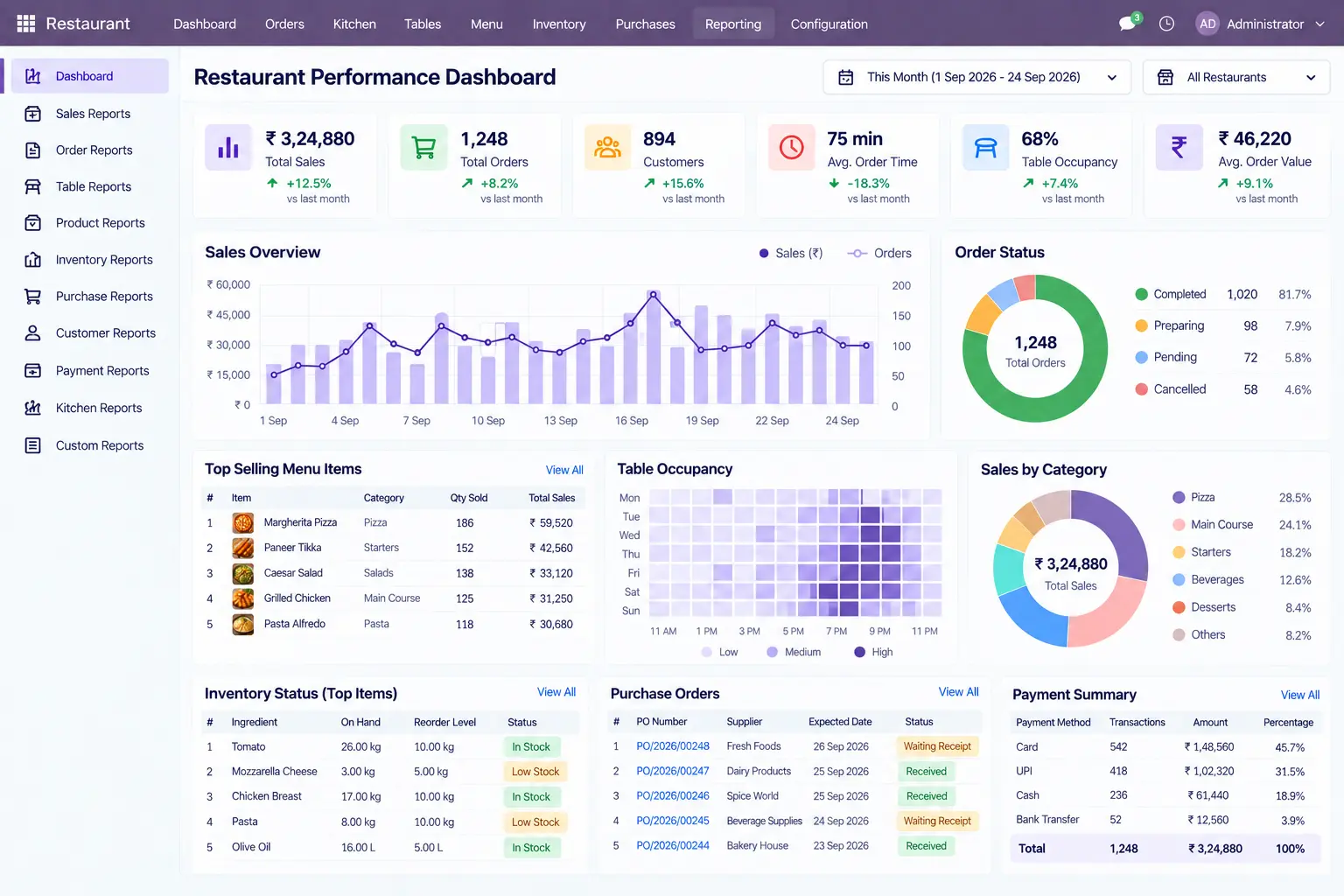Viewport: 1344px width, 896px height.
Task: Toggle the Sales (₹) legend series
Action: tap(791, 253)
